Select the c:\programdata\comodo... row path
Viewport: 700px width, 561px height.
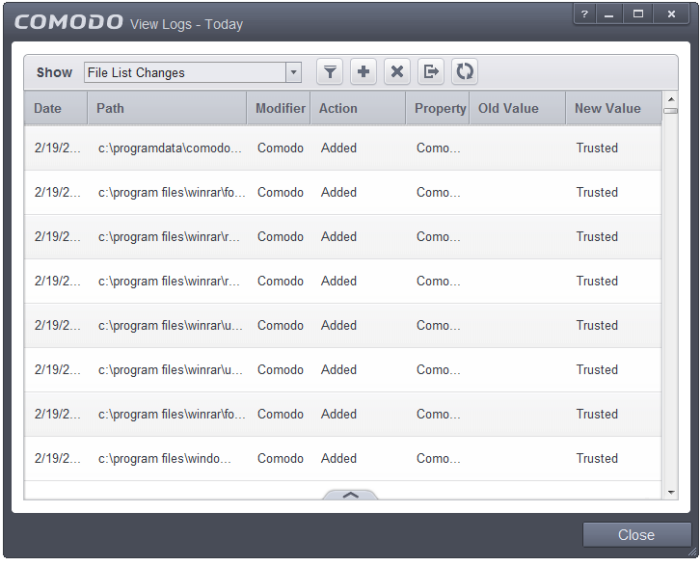pyautogui.click(x=170, y=148)
